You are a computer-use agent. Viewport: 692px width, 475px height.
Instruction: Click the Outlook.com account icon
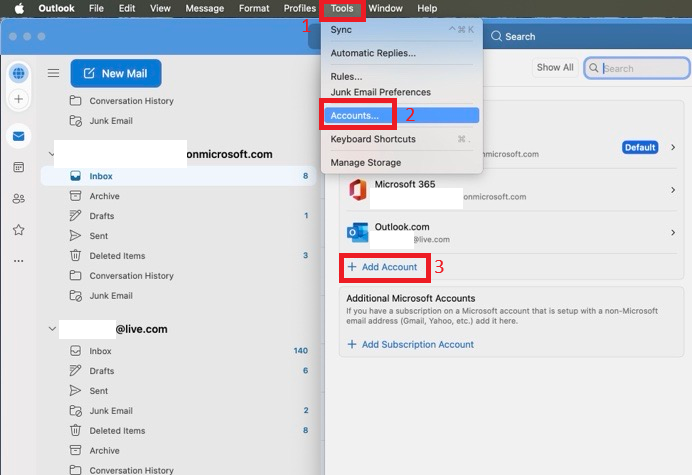click(357, 232)
